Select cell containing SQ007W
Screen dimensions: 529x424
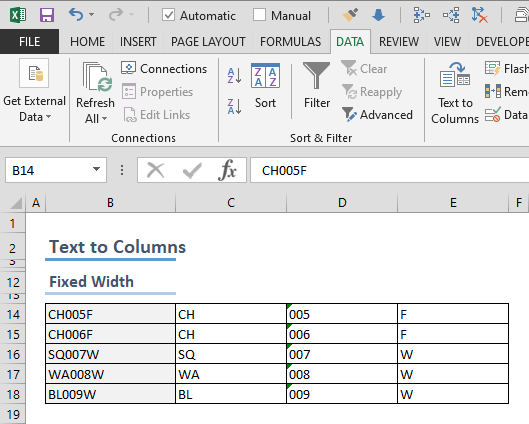(110, 354)
